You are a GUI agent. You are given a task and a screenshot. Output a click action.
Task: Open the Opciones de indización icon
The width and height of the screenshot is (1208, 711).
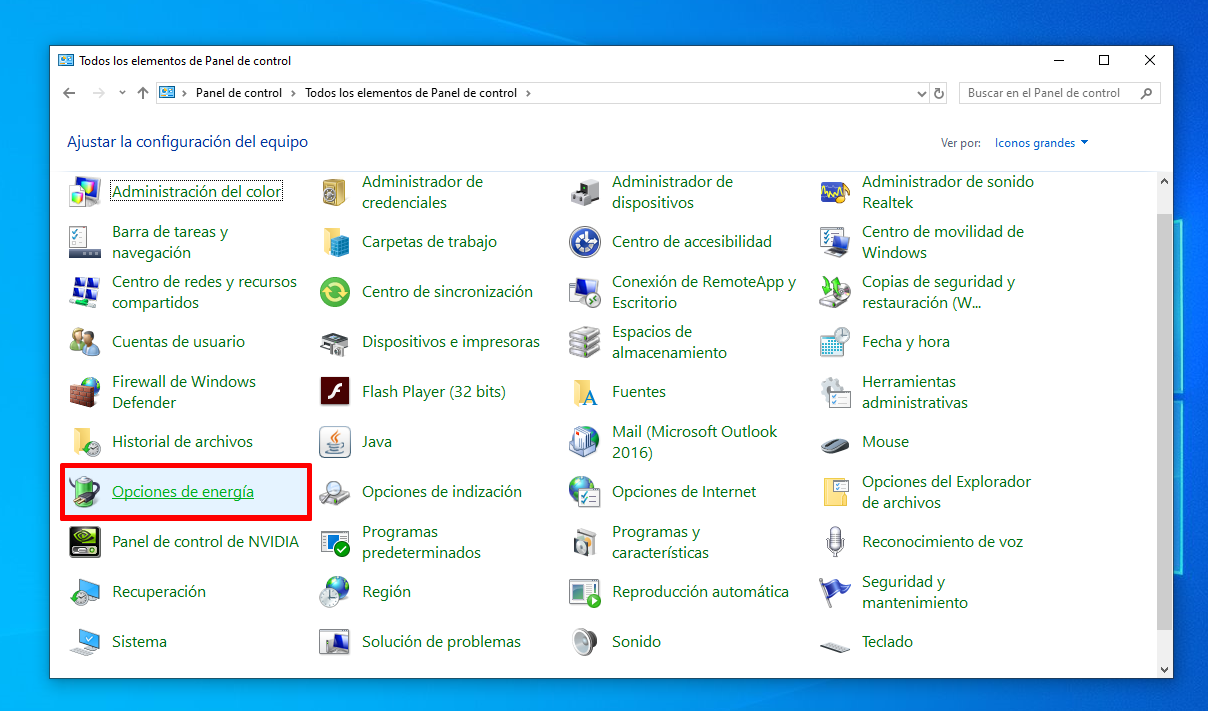click(334, 491)
